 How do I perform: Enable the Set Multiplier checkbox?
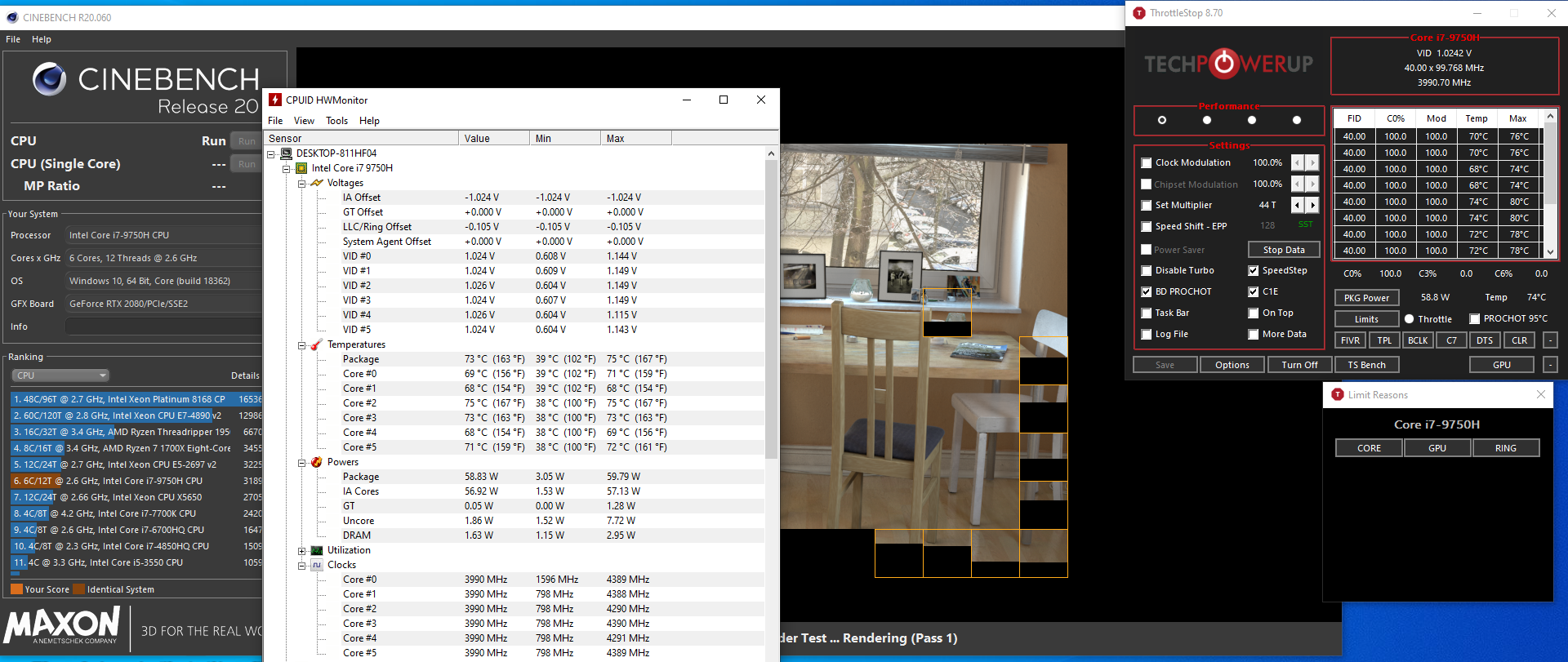click(x=1147, y=206)
